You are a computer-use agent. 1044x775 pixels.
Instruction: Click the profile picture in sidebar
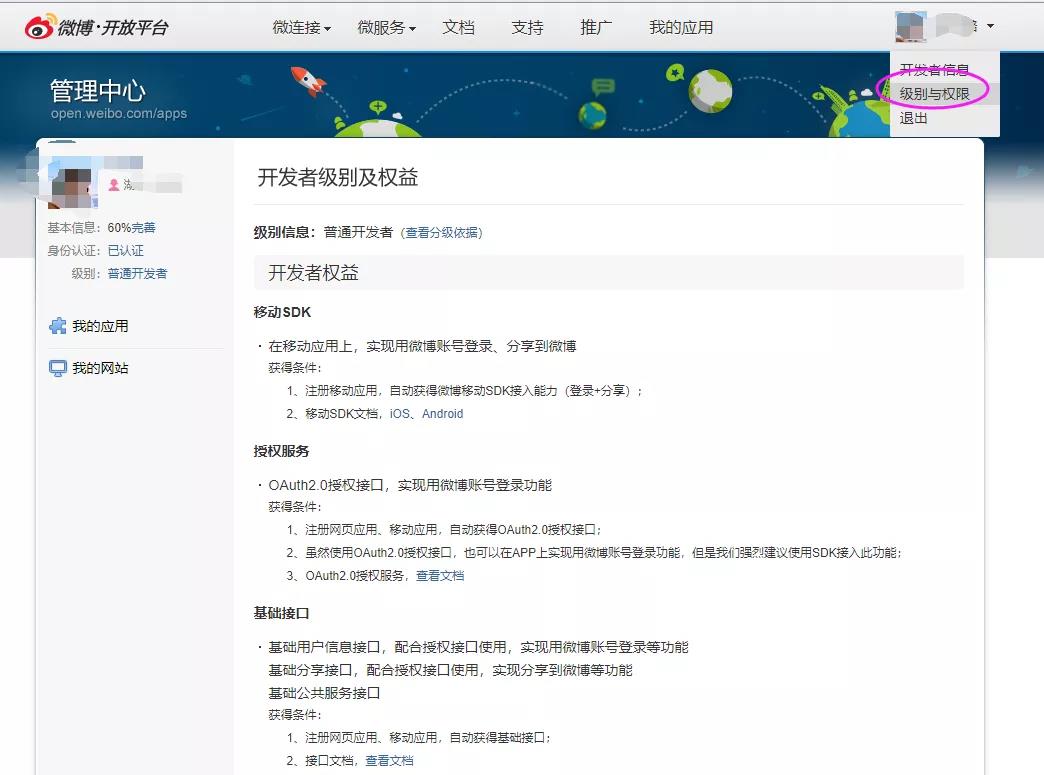point(73,185)
